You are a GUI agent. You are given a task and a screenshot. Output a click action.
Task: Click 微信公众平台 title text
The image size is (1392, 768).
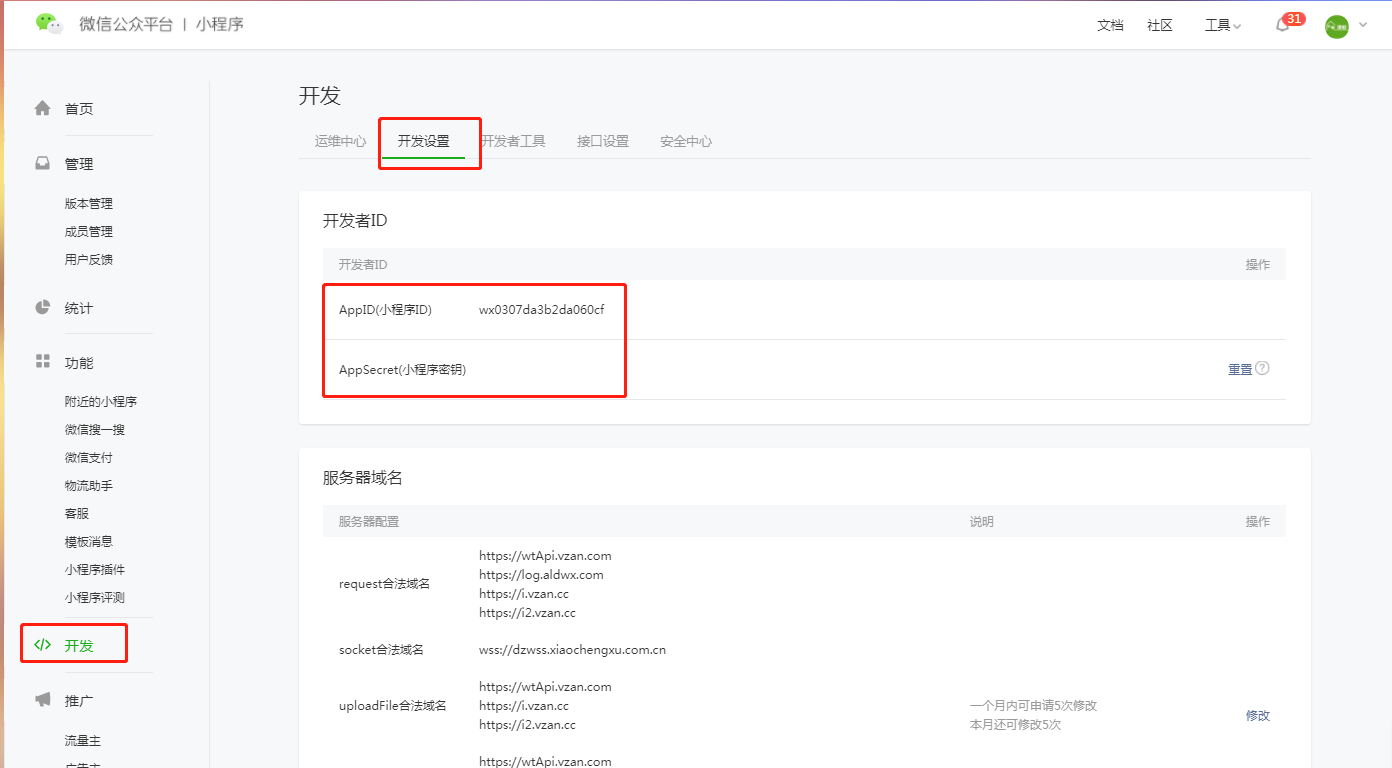click(126, 24)
